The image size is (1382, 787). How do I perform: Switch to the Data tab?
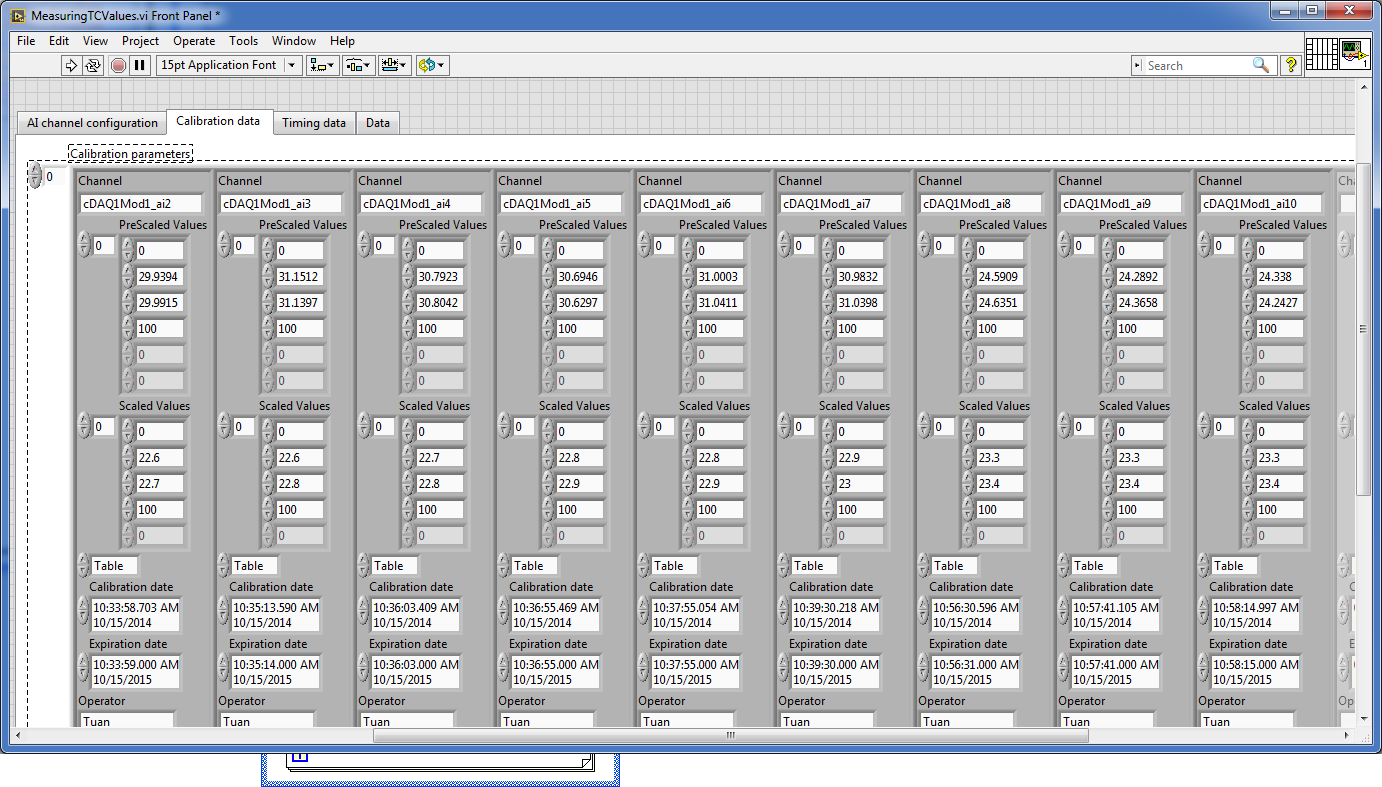pos(377,123)
